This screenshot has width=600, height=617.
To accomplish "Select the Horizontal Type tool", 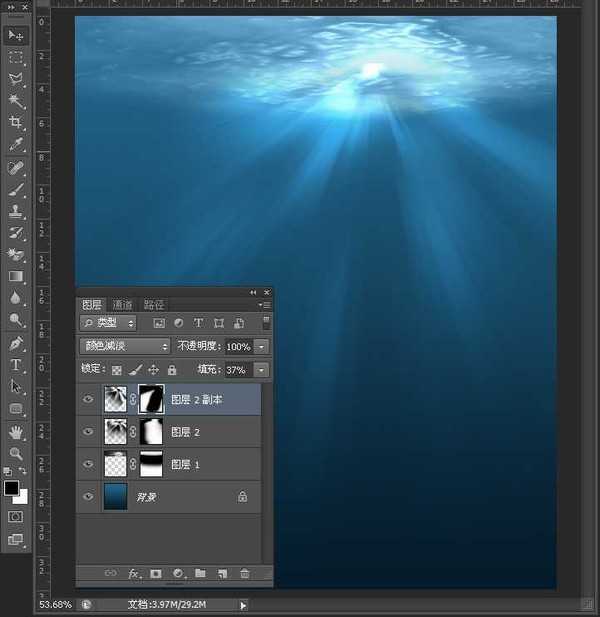I will coord(16,365).
